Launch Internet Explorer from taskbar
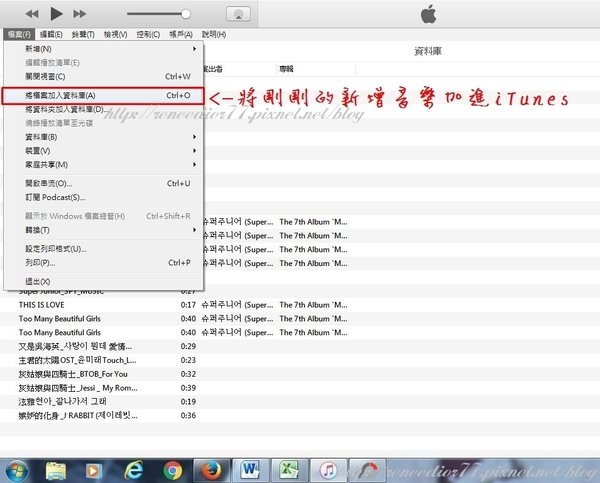Screen dimensions: 600x483 tap(134, 470)
